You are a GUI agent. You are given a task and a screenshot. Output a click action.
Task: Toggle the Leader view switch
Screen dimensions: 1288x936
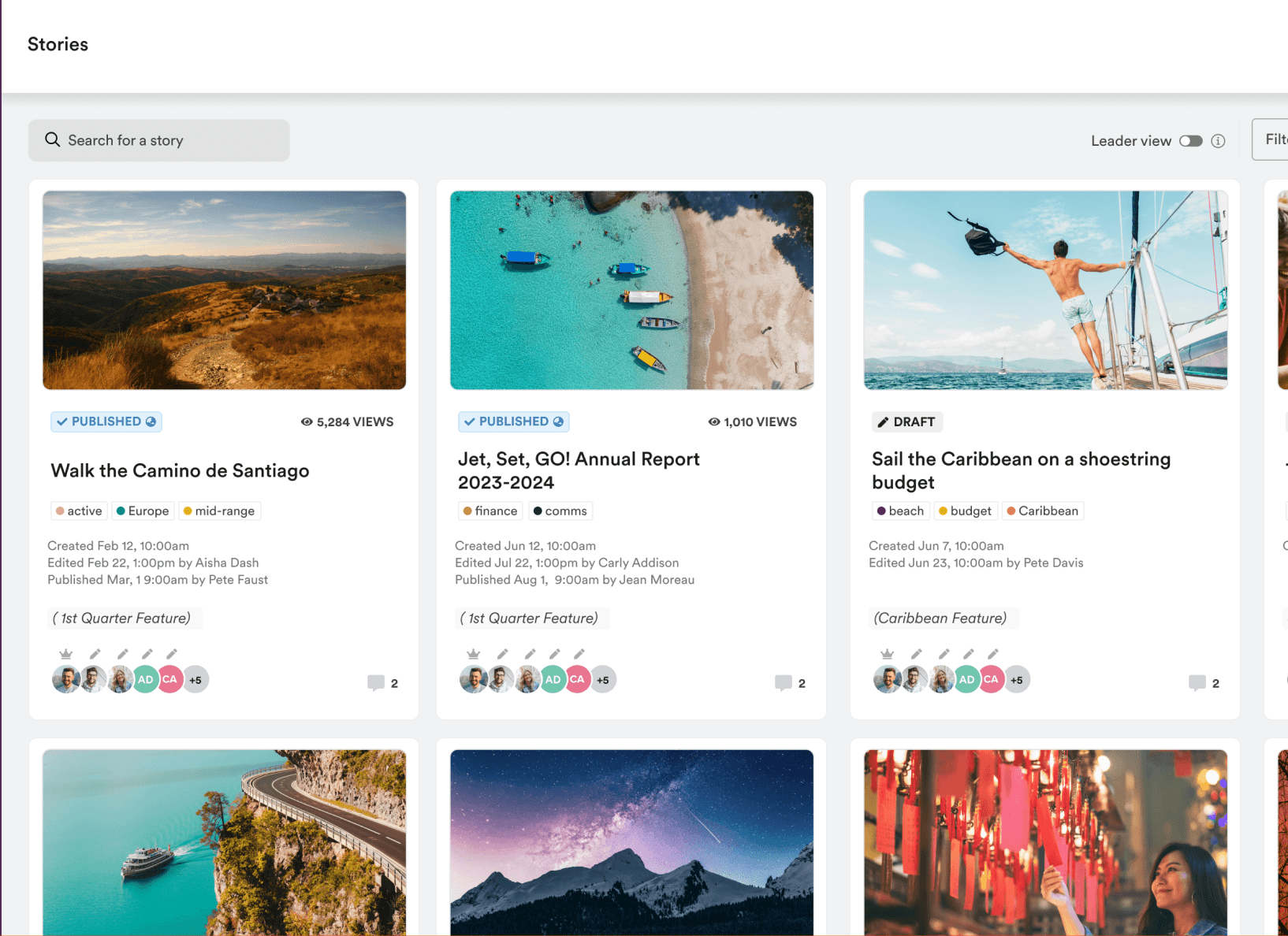point(1190,141)
